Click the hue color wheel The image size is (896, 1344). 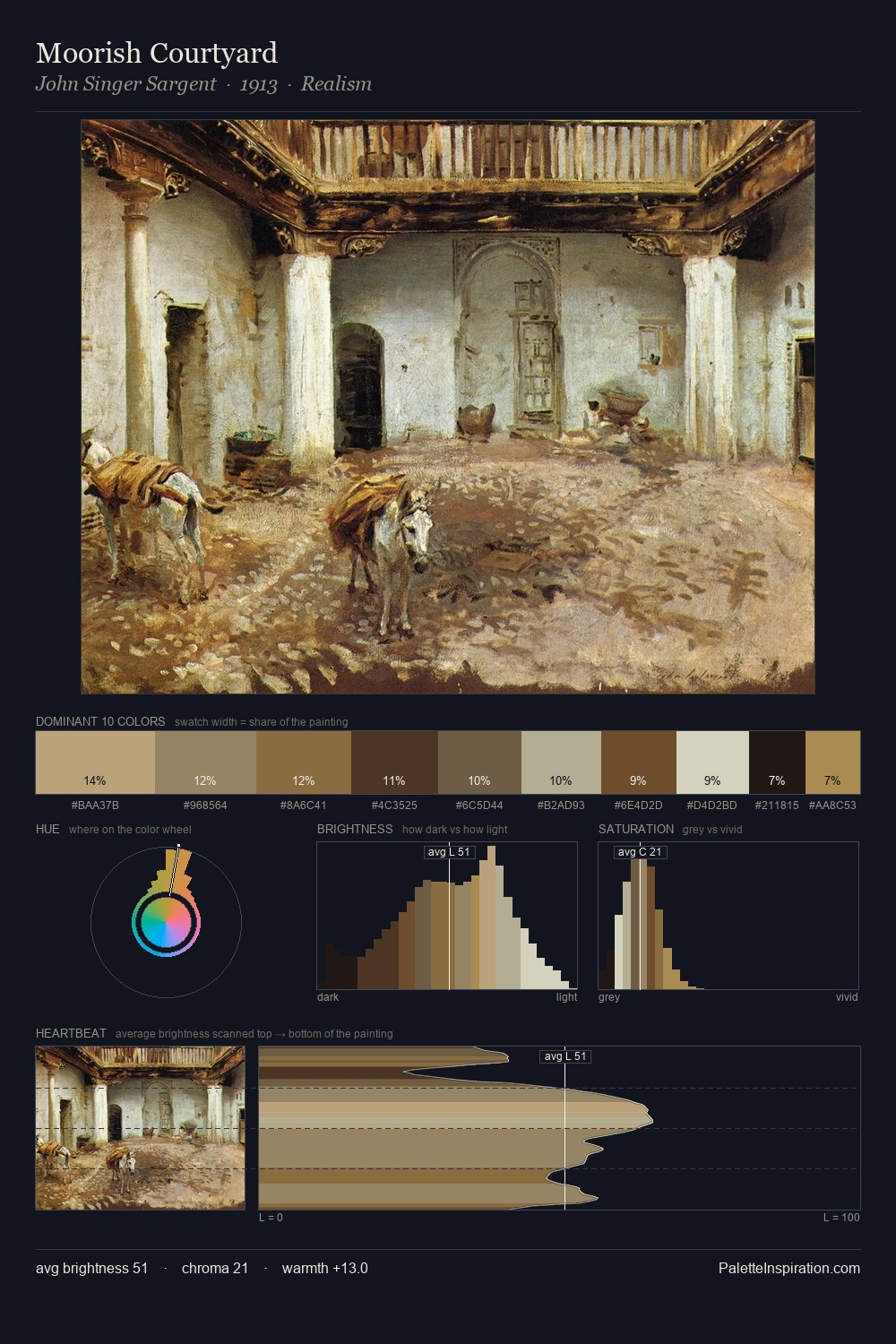coord(166,922)
